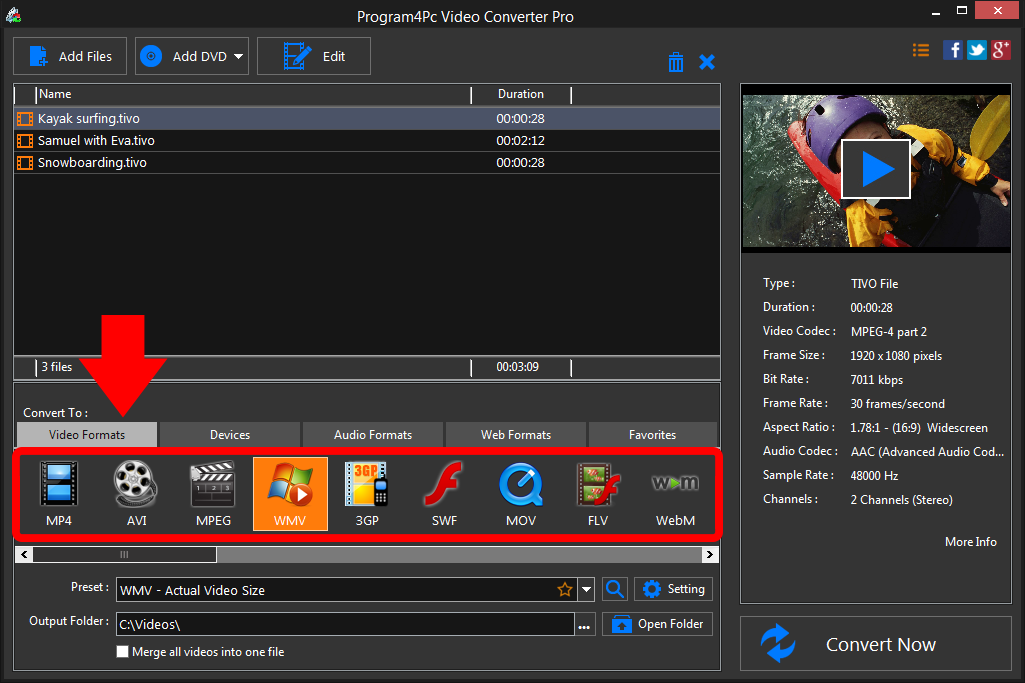Open the Google Plus icon
Image resolution: width=1025 pixels, height=683 pixels.
pos(1001,50)
